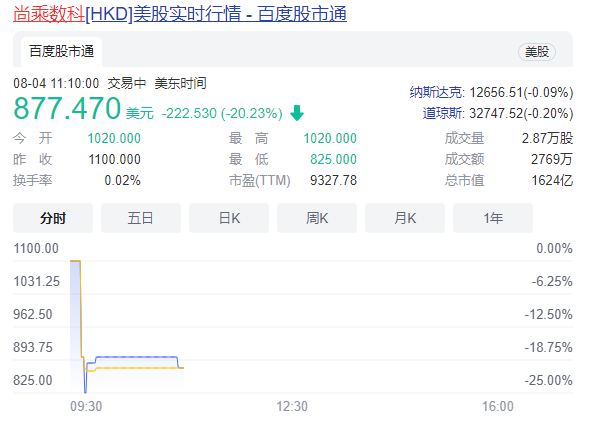
Task: Click the 市盈(TTM) value 9327.78
Action: 334,181
